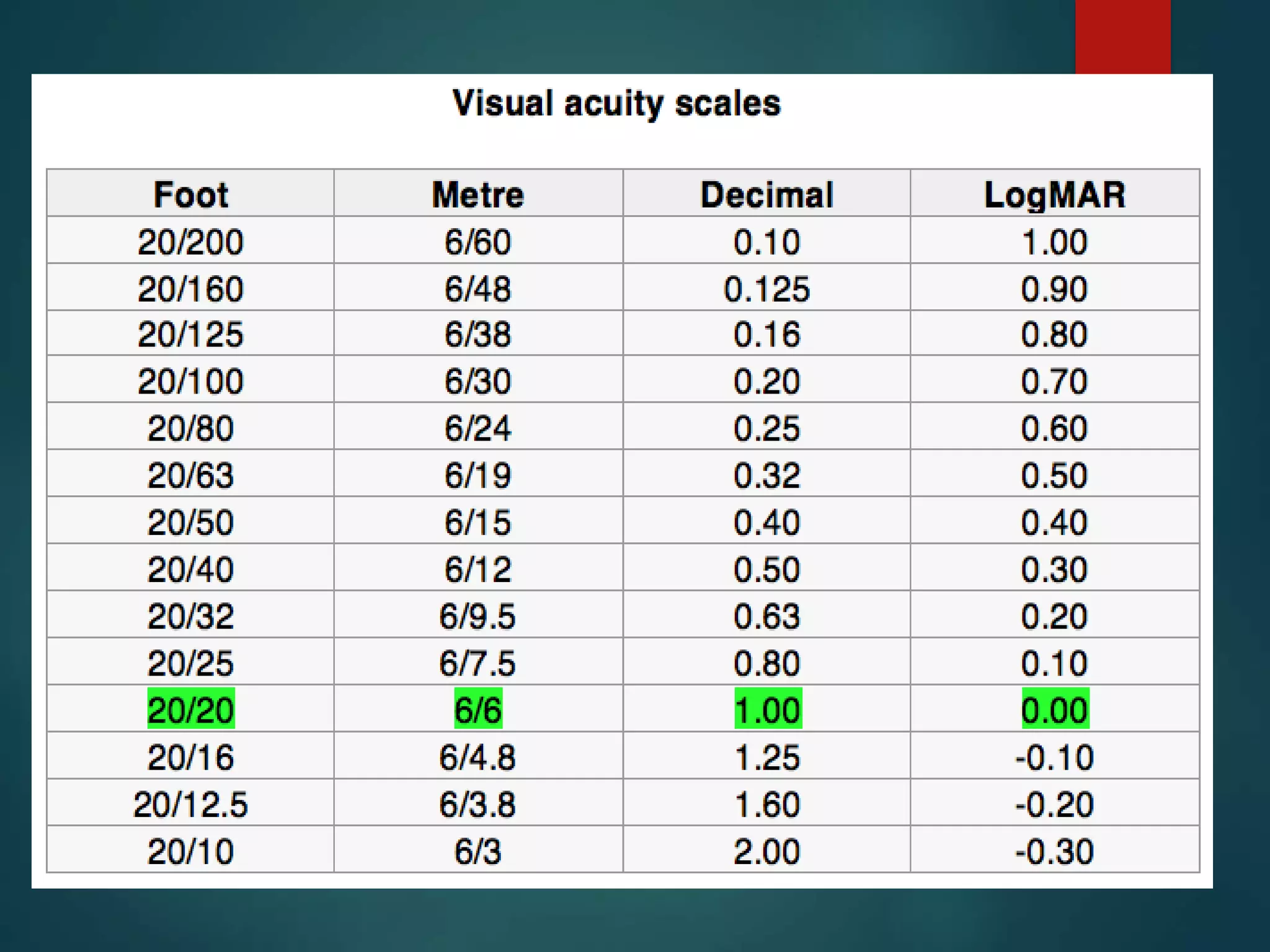
Task: Click the Metre column header
Action: (478, 195)
